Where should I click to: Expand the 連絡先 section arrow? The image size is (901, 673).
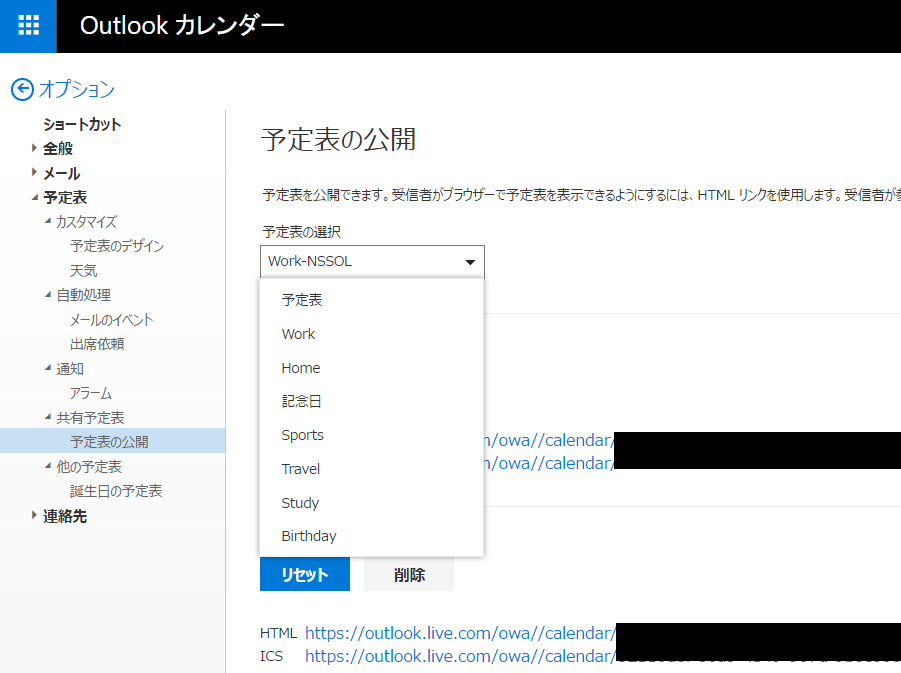[34, 516]
